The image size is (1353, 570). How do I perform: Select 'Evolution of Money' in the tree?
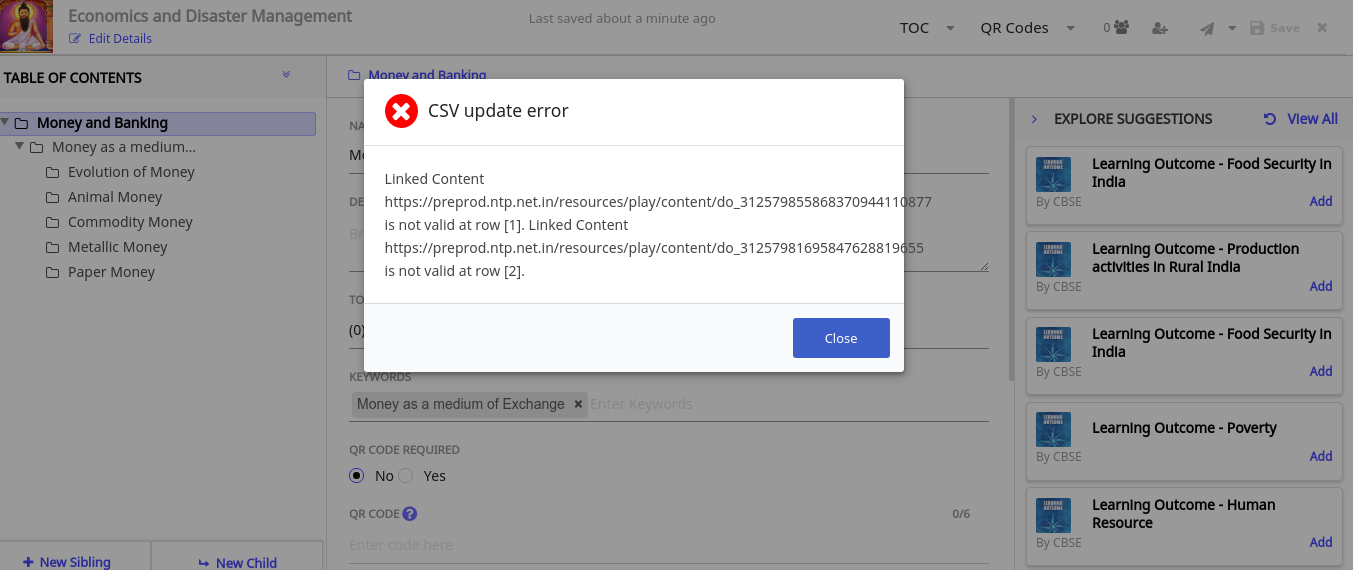point(131,172)
